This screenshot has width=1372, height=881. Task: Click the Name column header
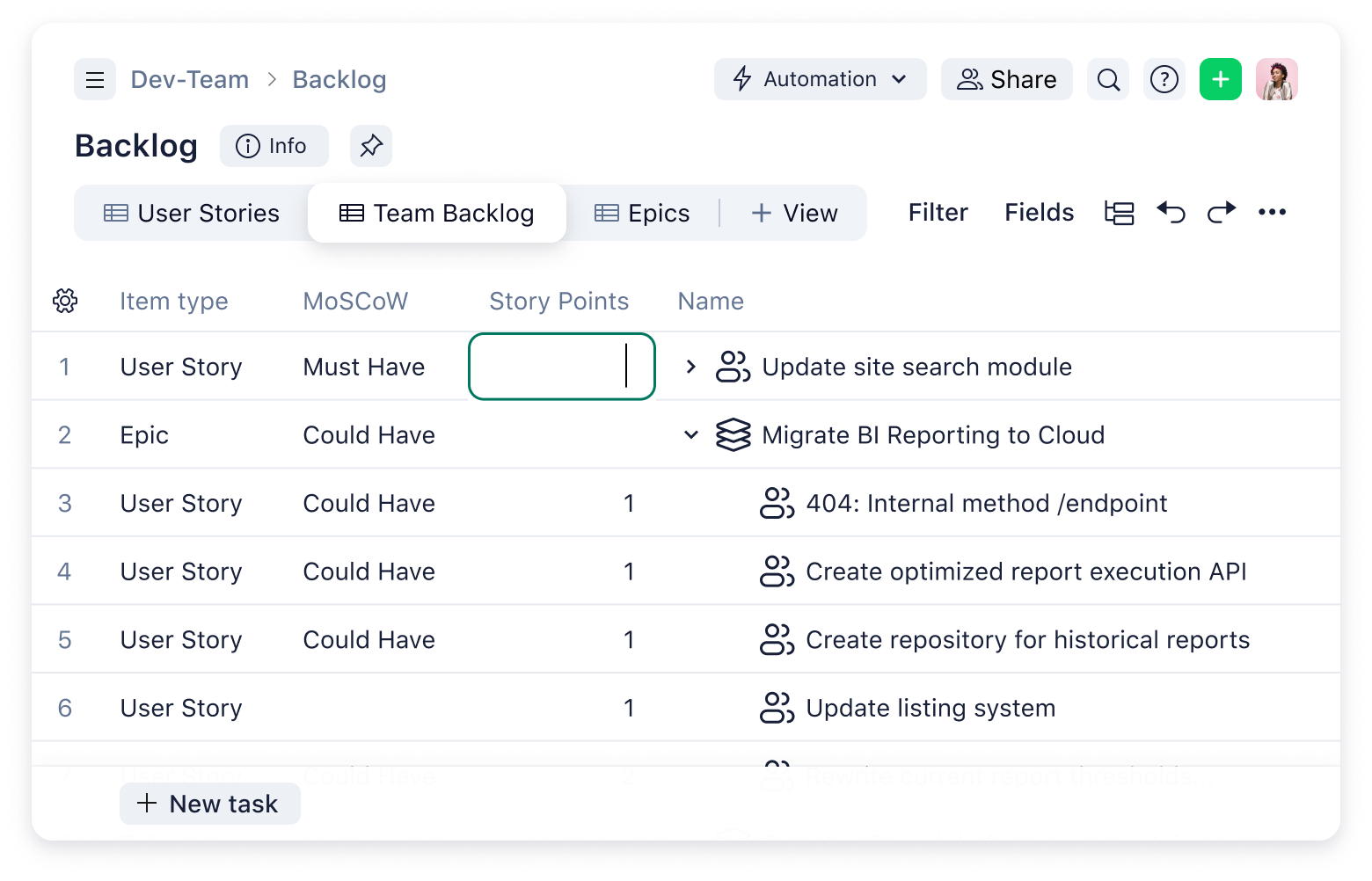coord(711,302)
